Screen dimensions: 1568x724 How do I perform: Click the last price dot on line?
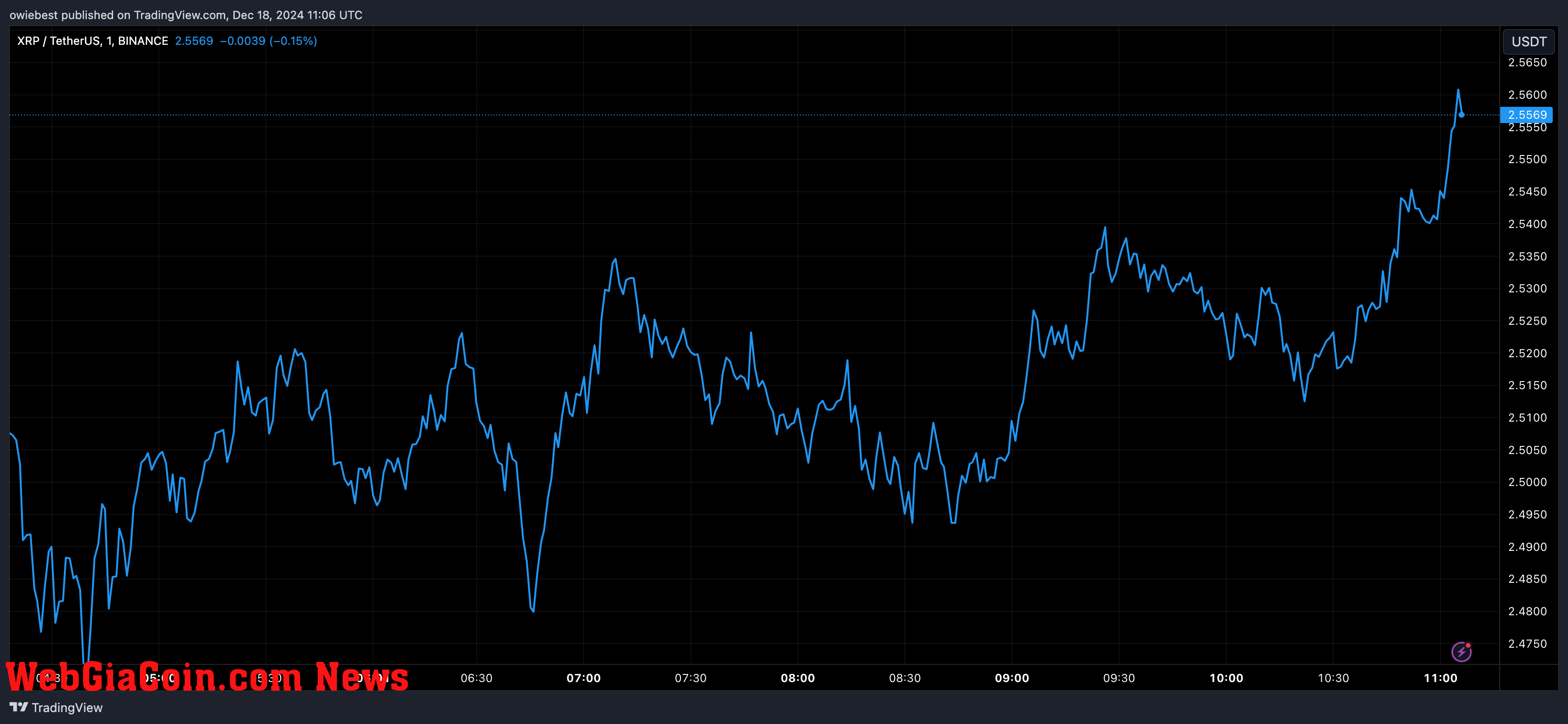(x=1462, y=114)
